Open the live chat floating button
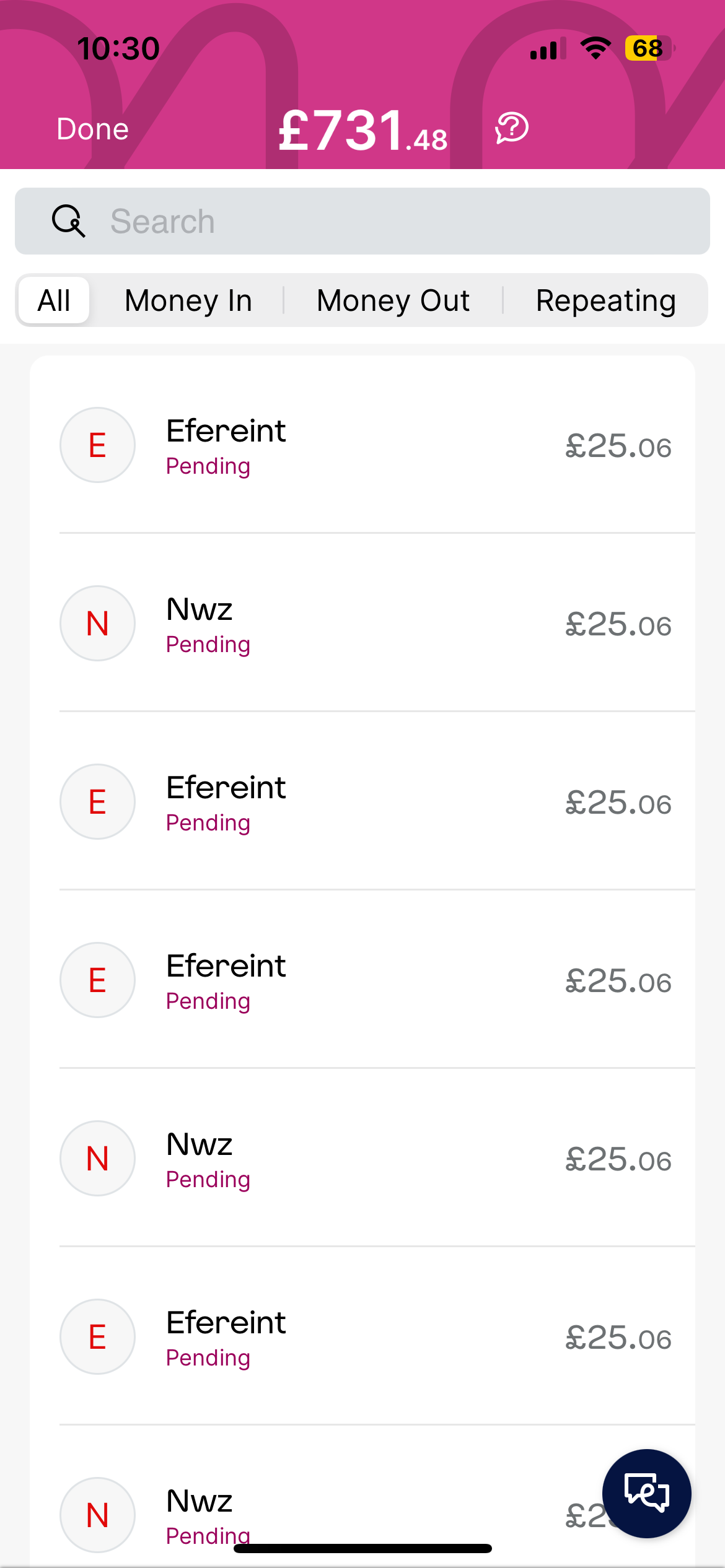725x1568 pixels. click(646, 1493)
